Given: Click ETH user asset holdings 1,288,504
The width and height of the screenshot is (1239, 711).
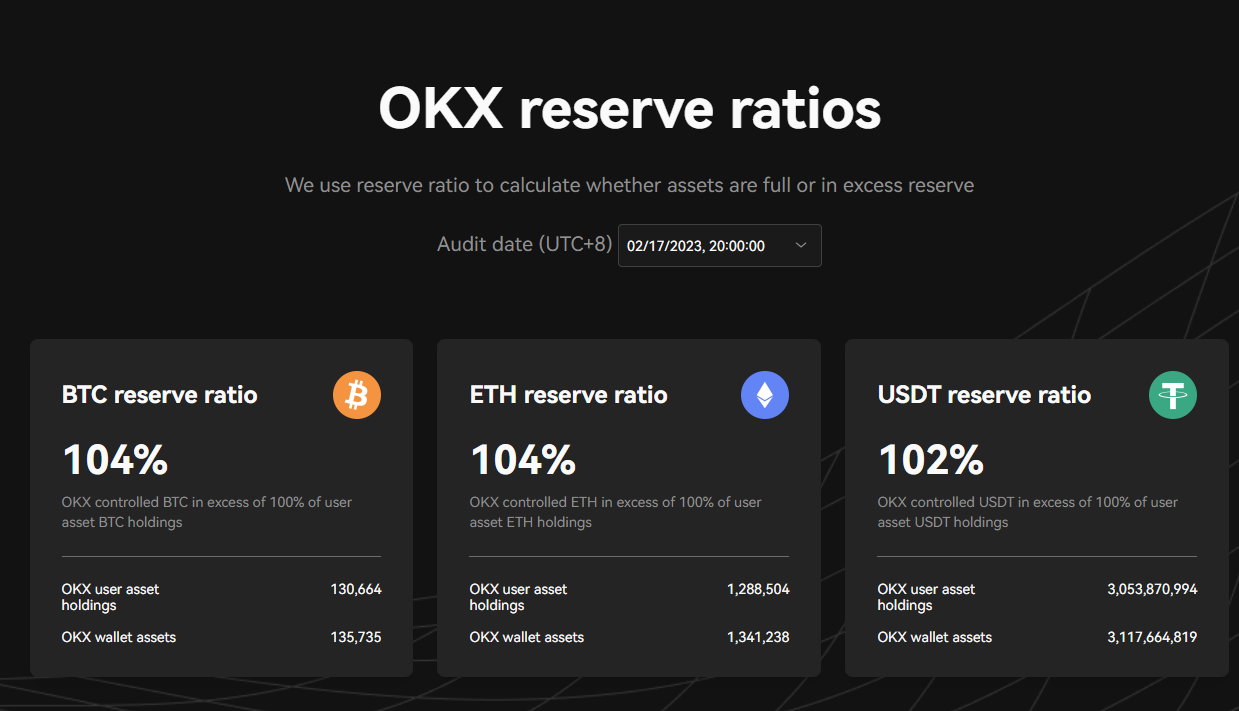Looking at the screenshot, I should (758, 589).
